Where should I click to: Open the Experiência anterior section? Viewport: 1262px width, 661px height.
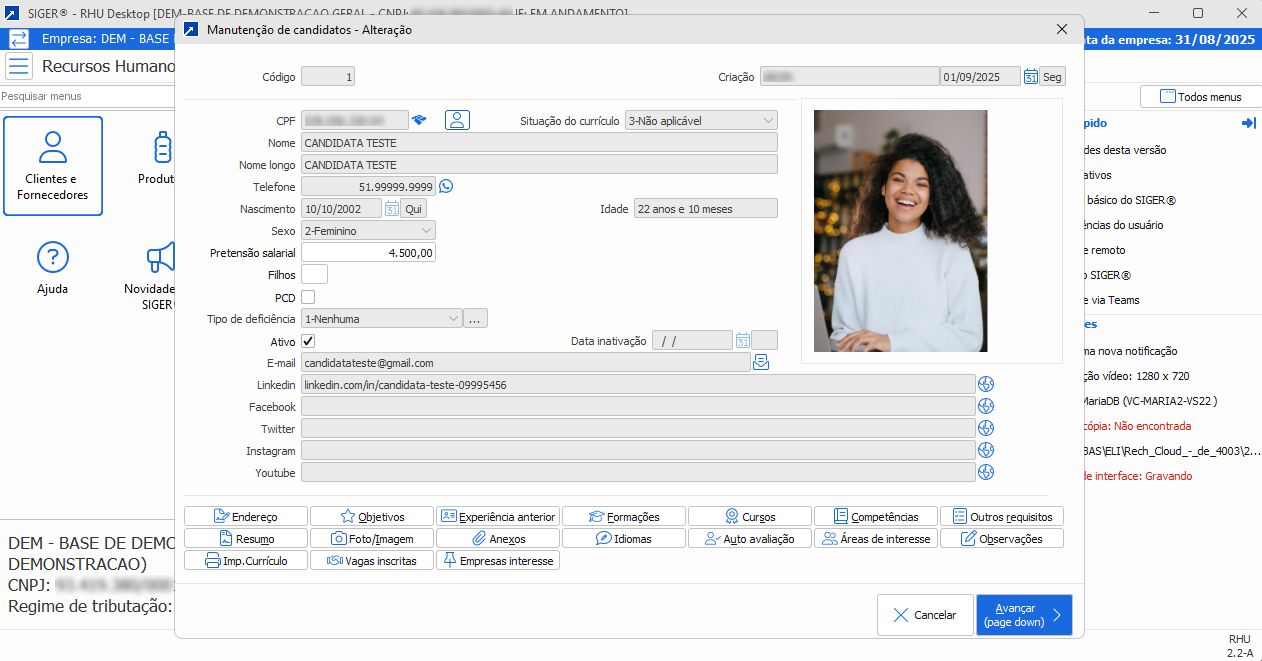497,517
